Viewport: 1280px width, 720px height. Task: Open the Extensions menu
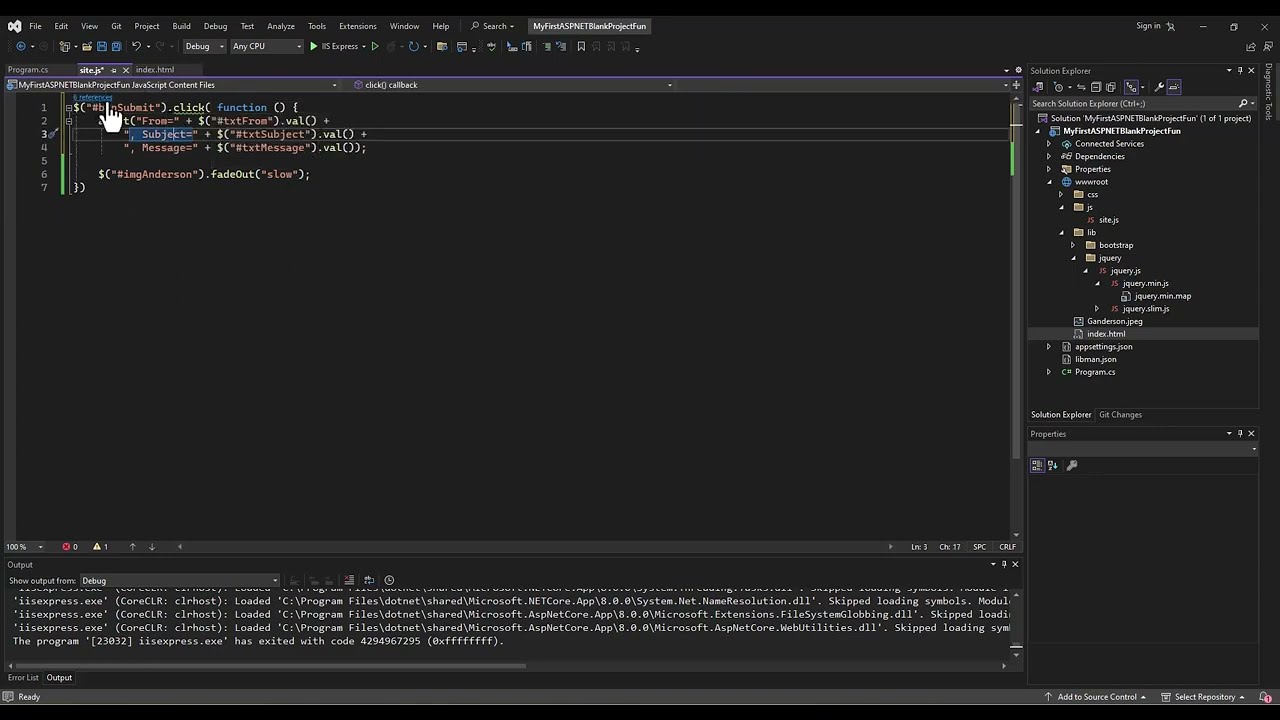(357, 26)
